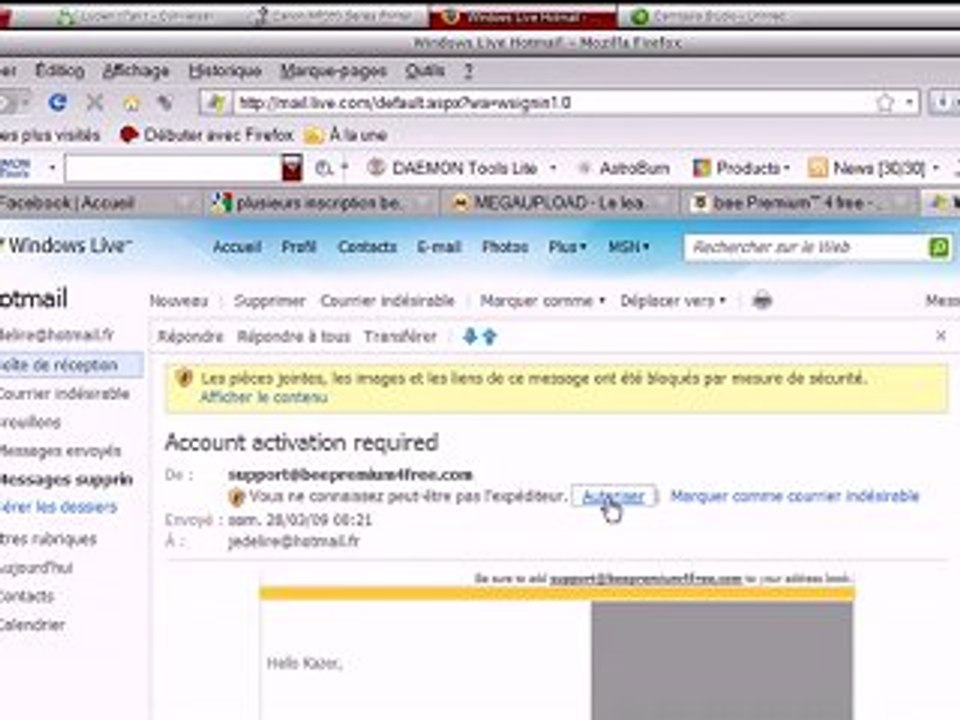Open the À la une feed bookmark
960x720 pixels.
click(x=346, y=135)
